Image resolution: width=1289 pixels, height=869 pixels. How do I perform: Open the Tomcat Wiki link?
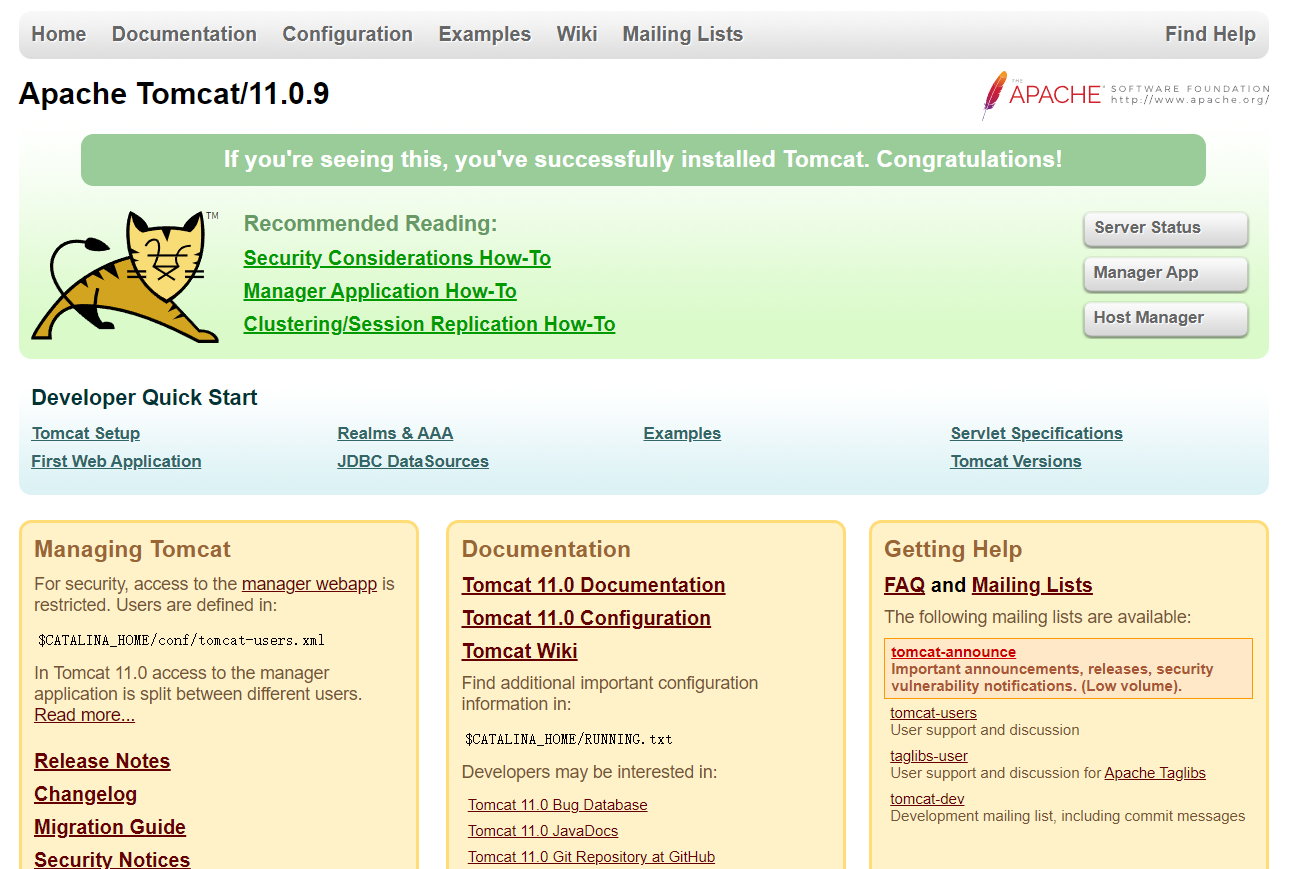(520, 651)
